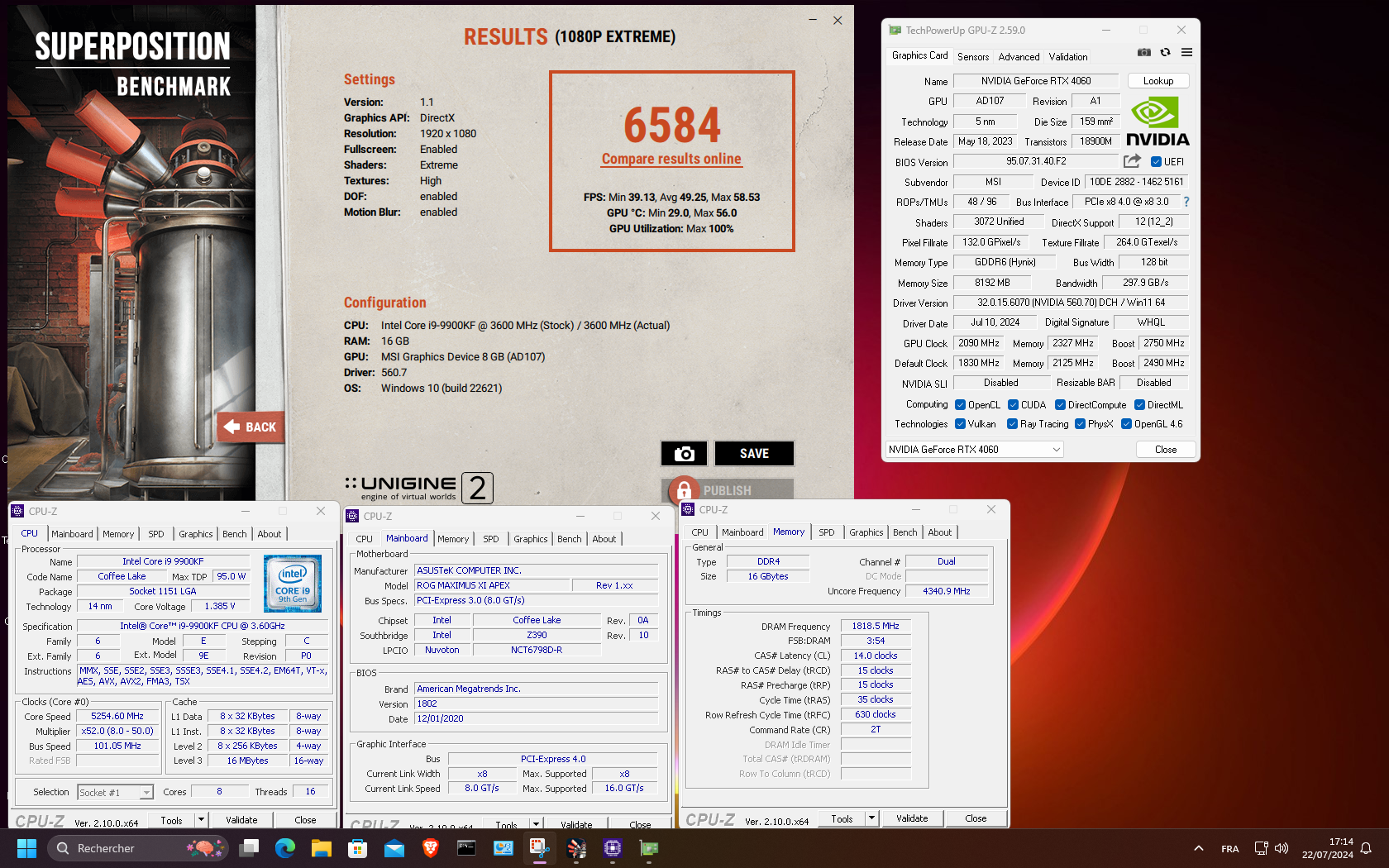Switch to the Sensors tab in GPU-Z

973,57
